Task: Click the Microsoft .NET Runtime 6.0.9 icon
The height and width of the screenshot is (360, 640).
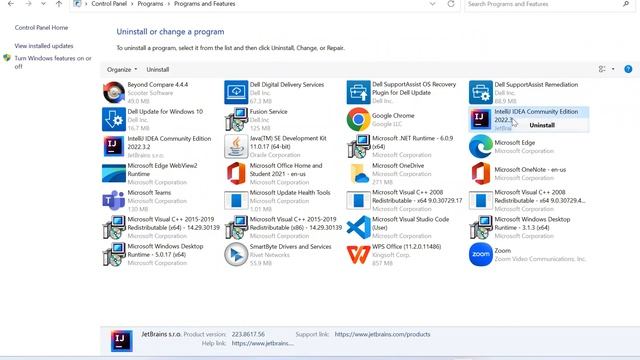Action: (x=358, y=146)
